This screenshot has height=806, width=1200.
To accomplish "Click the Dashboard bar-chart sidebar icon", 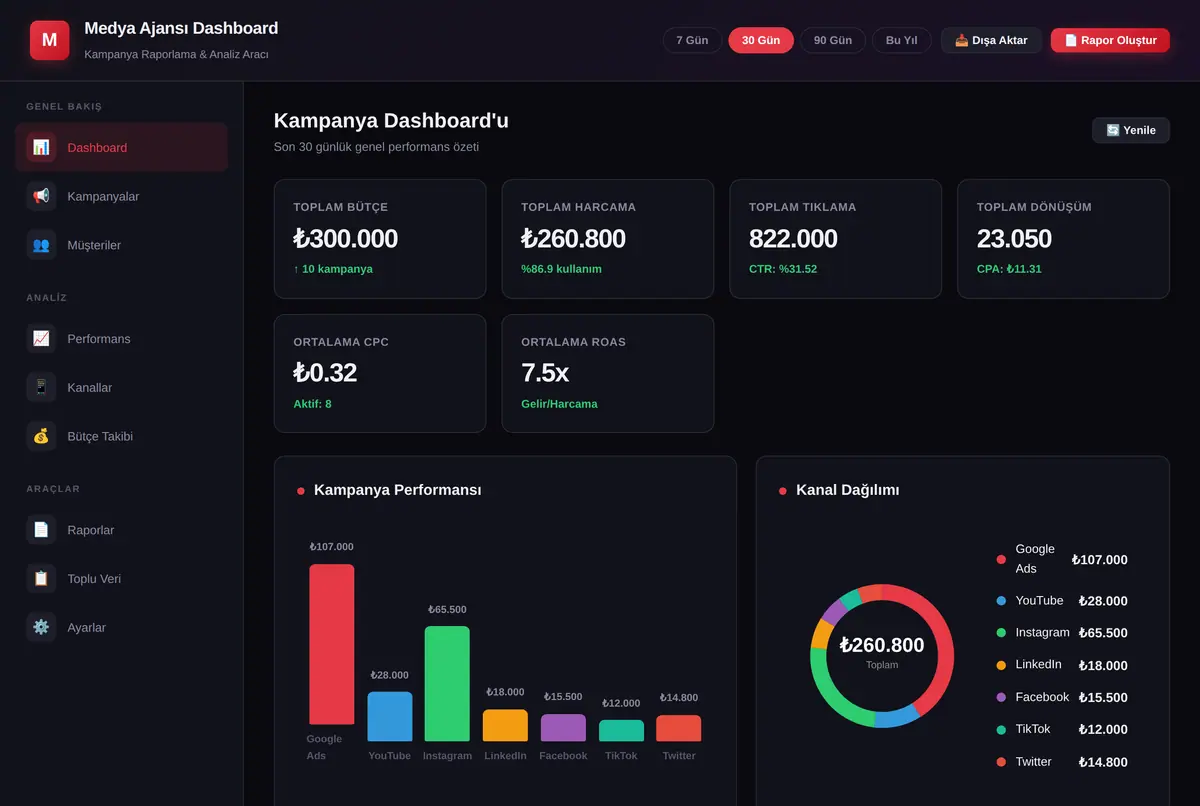I will [41, 147].
